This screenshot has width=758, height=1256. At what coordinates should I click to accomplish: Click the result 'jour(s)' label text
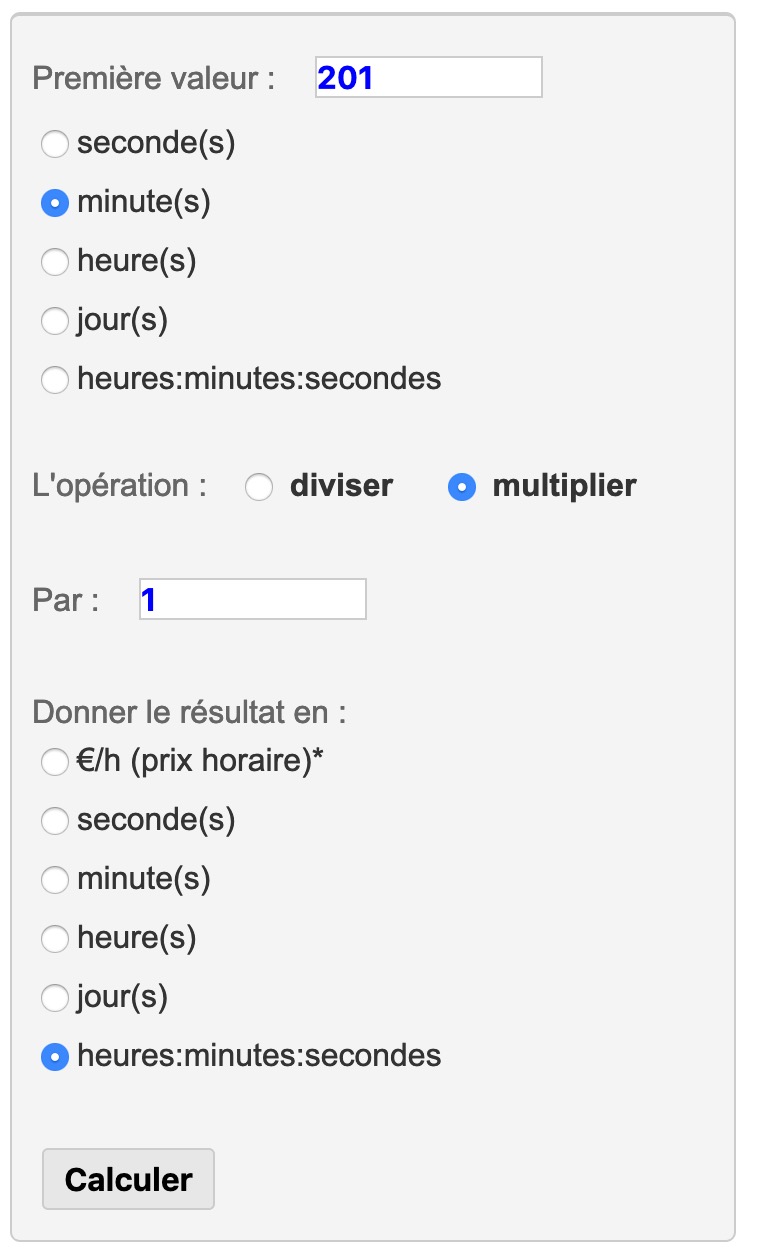122,997
